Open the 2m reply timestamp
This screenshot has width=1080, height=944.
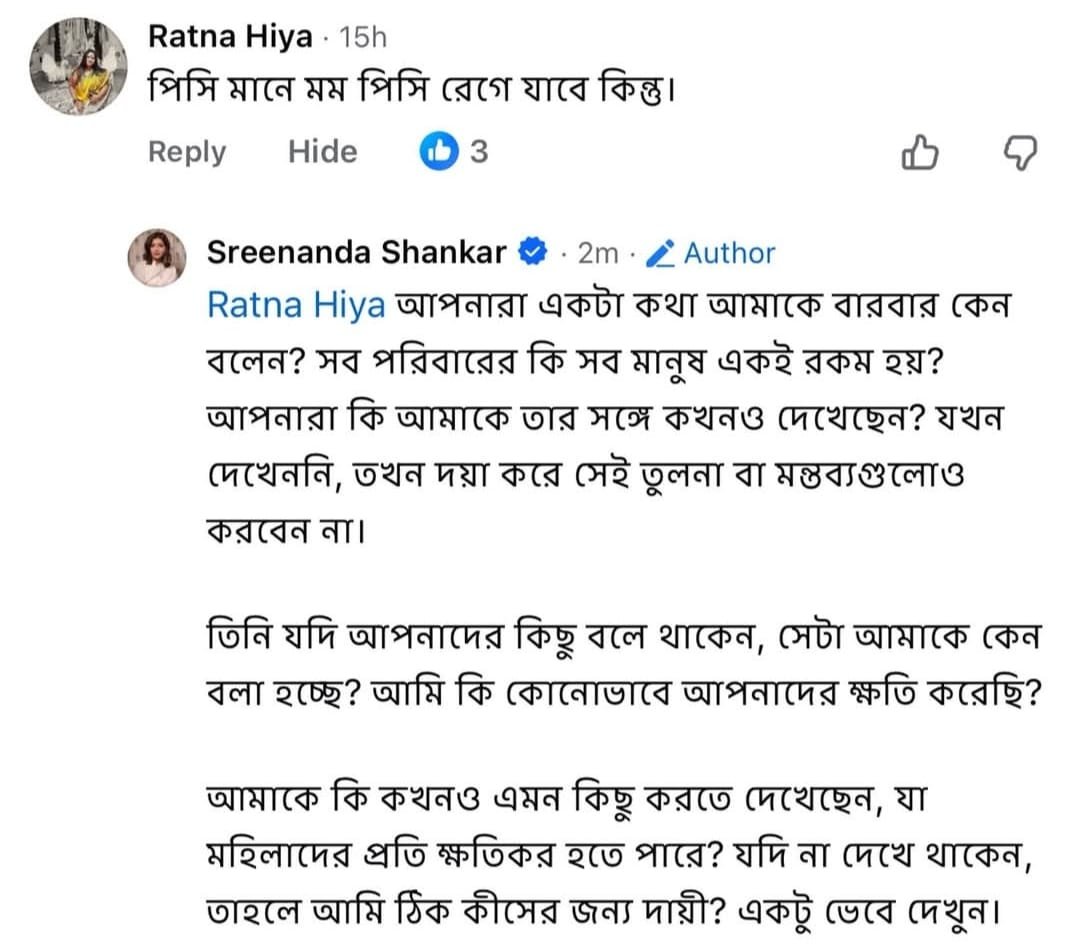click(x=599, y=254)
